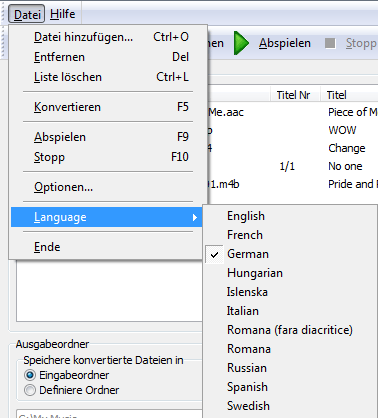This screenshot has height=418, width=378.
Task: Select Romana (fara diacritice) language
Action: (x=290, y=330)
